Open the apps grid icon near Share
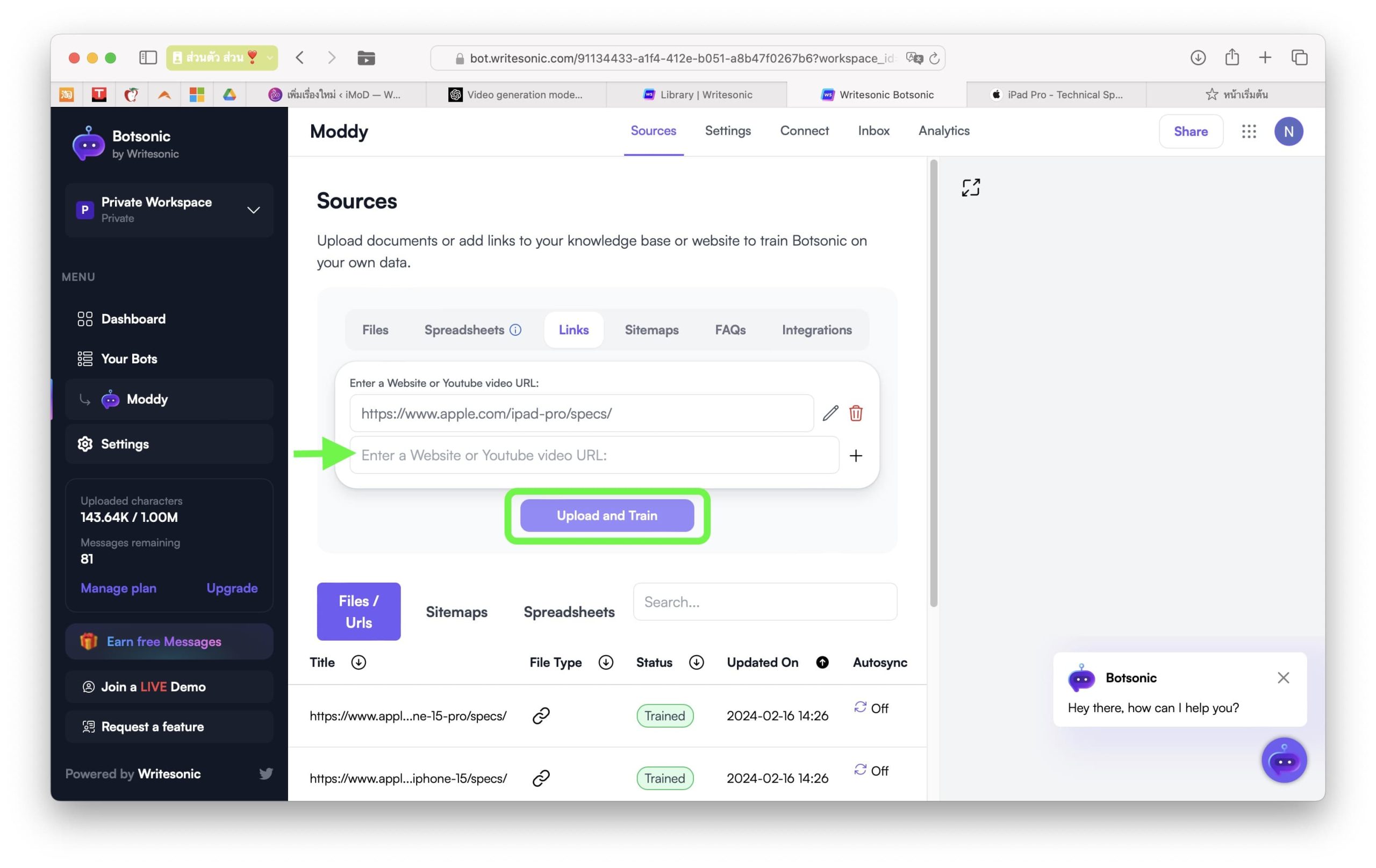This screenshot has height=868, width=1376. 1249,132
